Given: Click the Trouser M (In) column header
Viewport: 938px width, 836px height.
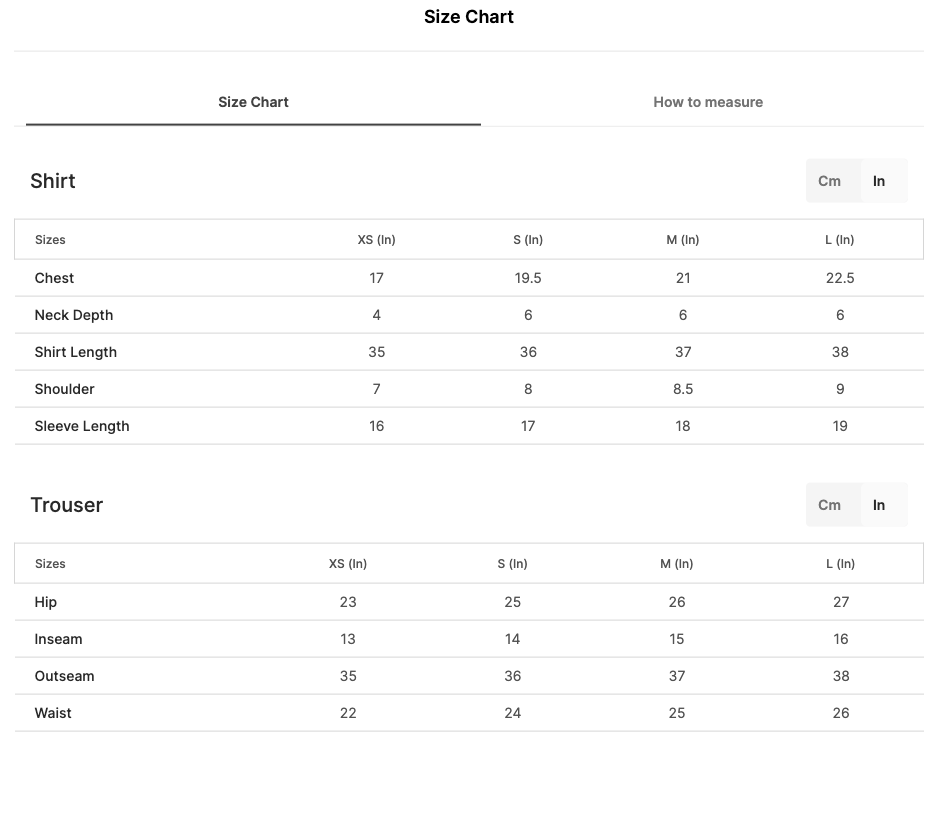Looking at the screenshot, I should click(677, 564).
